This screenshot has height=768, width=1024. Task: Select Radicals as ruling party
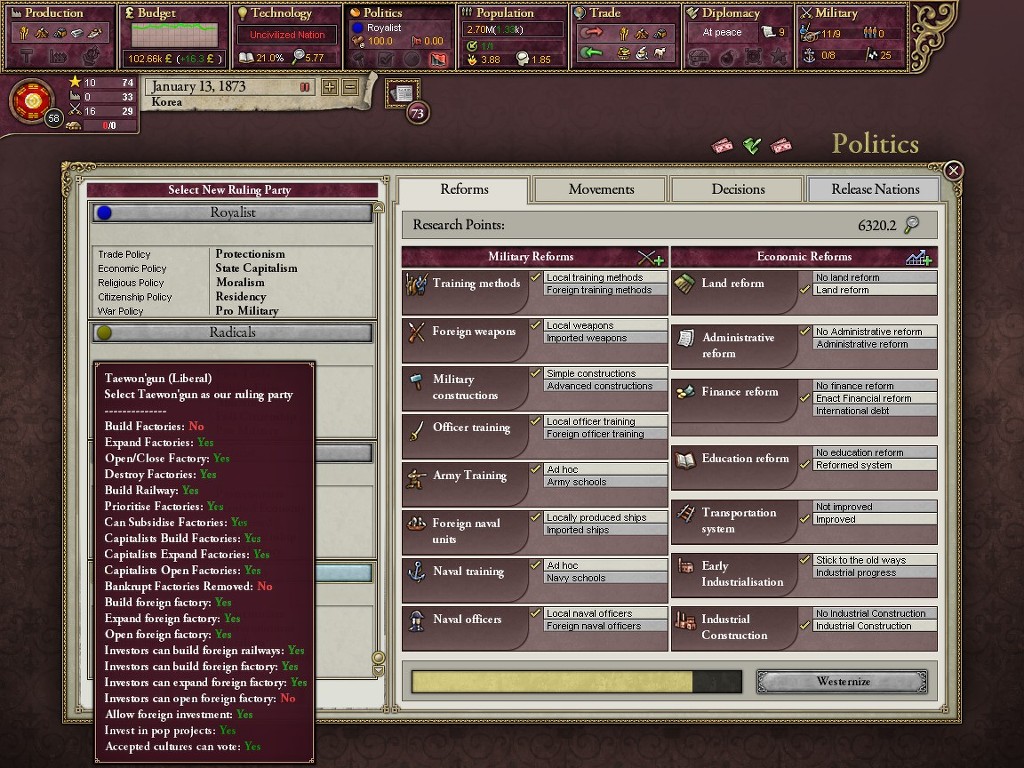232,332
